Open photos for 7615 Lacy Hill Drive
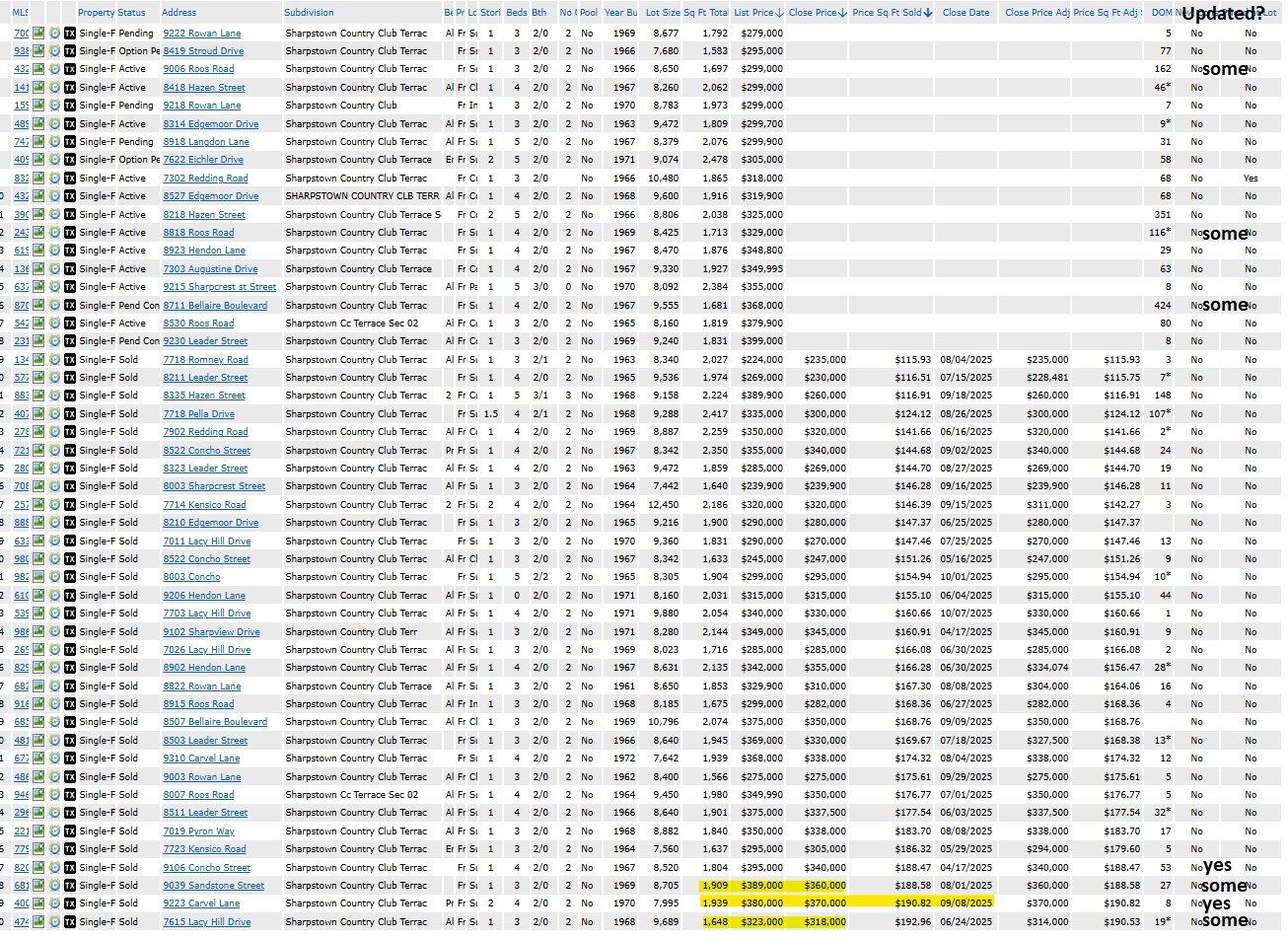The image size is (1288, 939). tap(38, 922)
